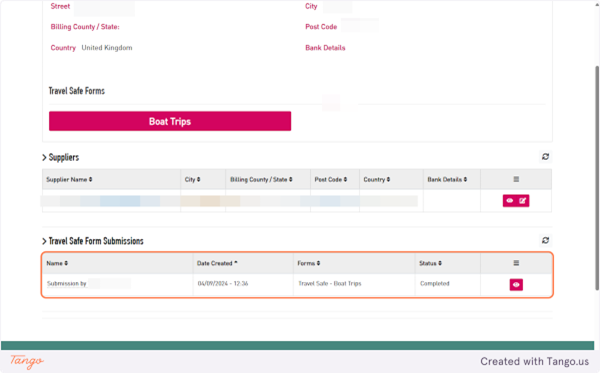Sort submissions by Forms column
The image size is (600, 373).
point(308,263)
